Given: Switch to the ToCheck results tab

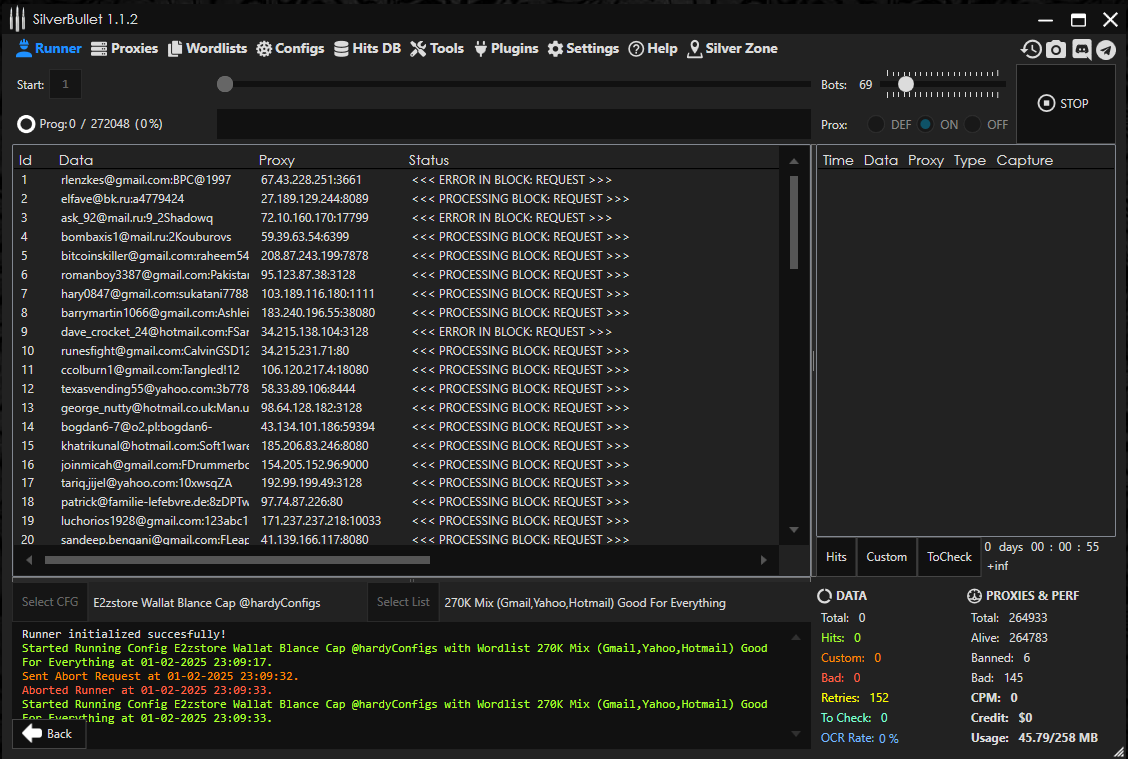Looking at the screenshot, I should pyautogui.click(x=949, y=557).
